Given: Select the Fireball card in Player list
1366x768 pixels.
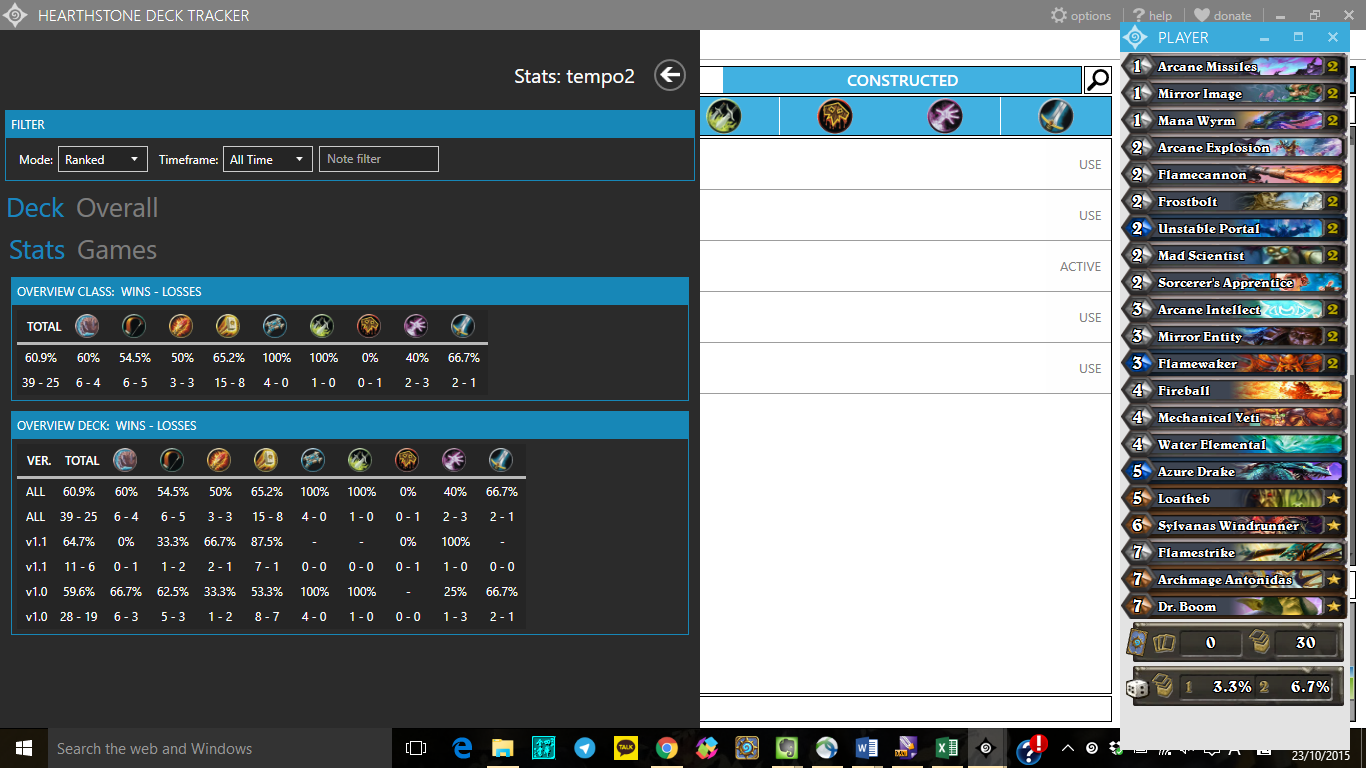Looking at the screenshot, I should [x=1234, y=391].
